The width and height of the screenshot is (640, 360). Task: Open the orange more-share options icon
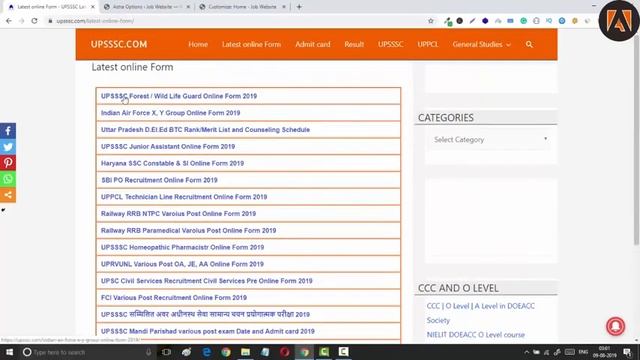coord(8,195)
